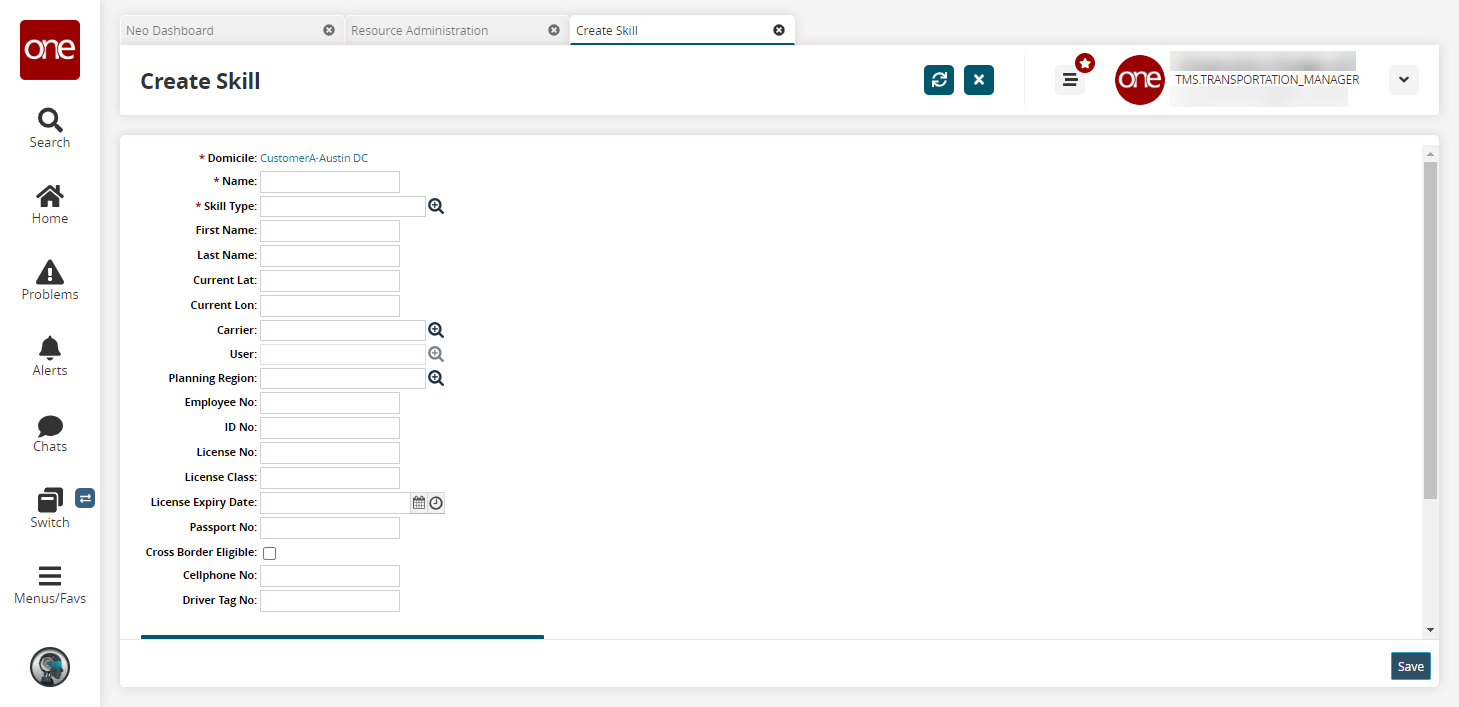1459x707 pixels.
Task: Click into Employee No field
Action: [x=330, y=403]
